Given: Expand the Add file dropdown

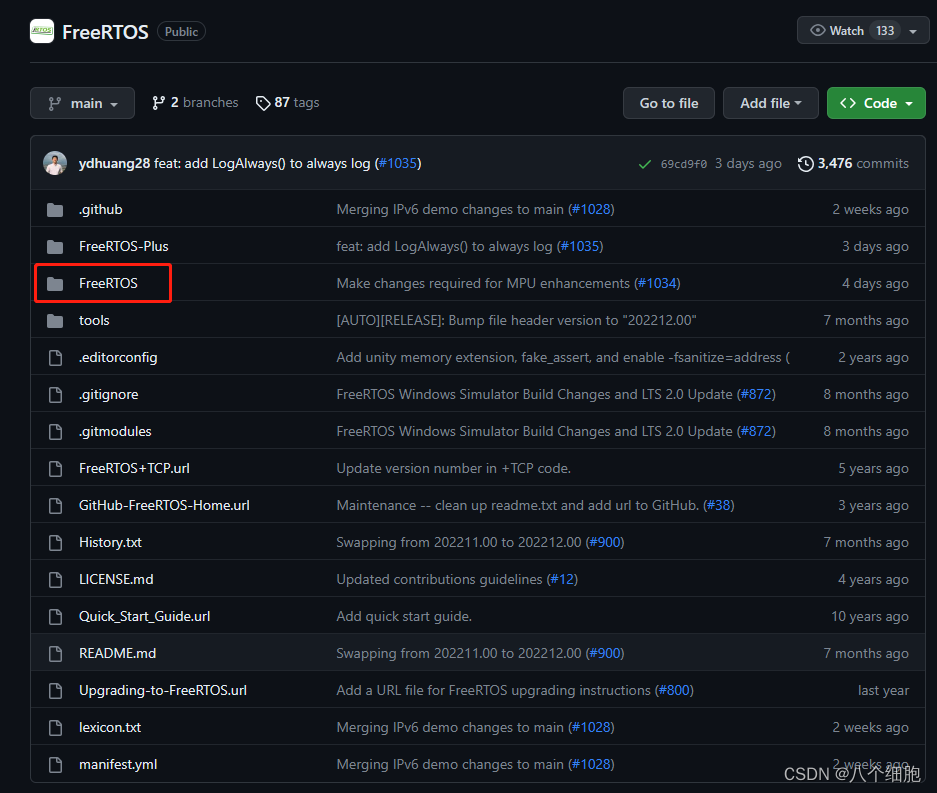Looking at the screenshot, I should [770, 103].
